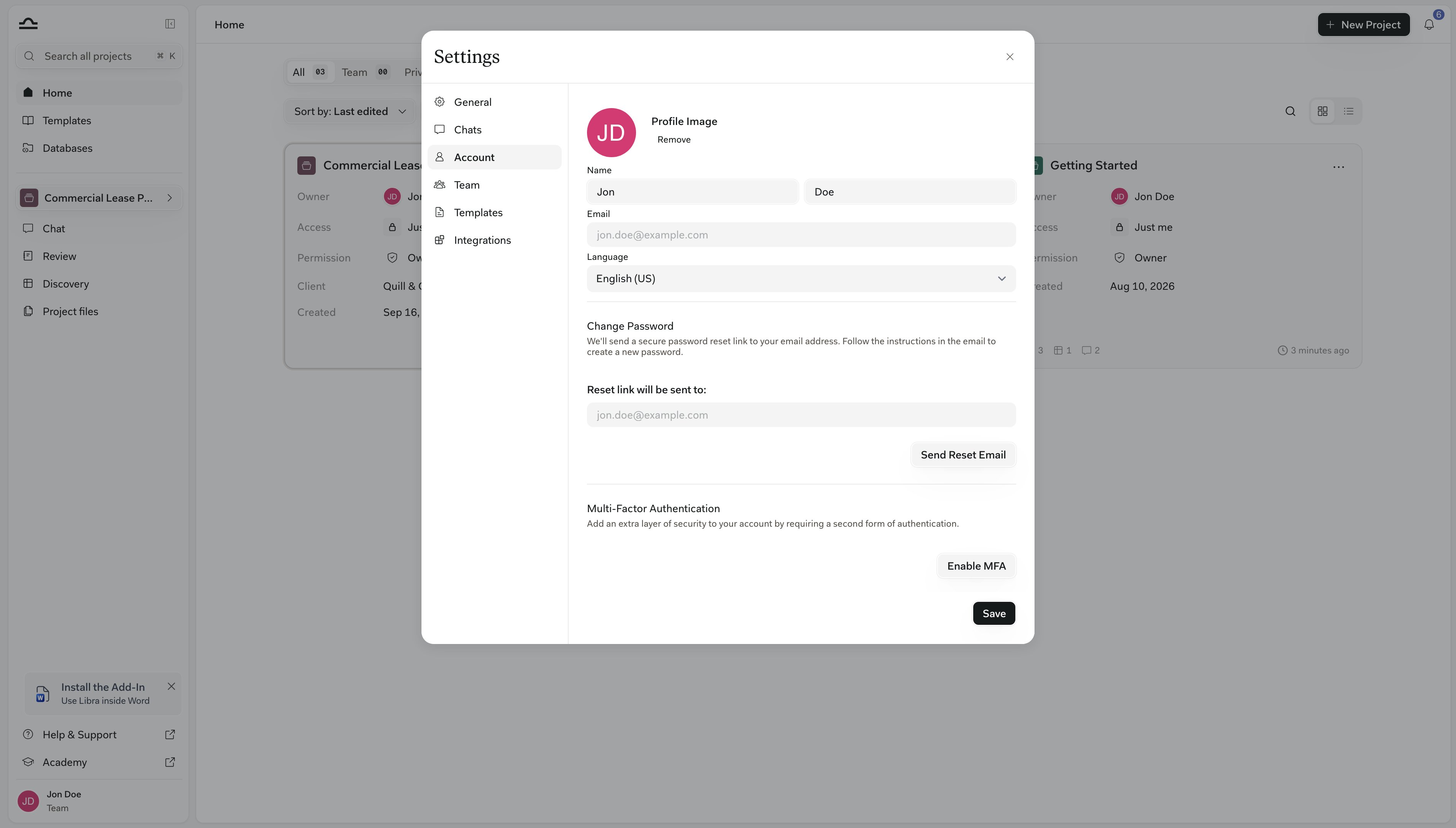Open General settings section
The image size is (1456, 828).
[494, 102]
